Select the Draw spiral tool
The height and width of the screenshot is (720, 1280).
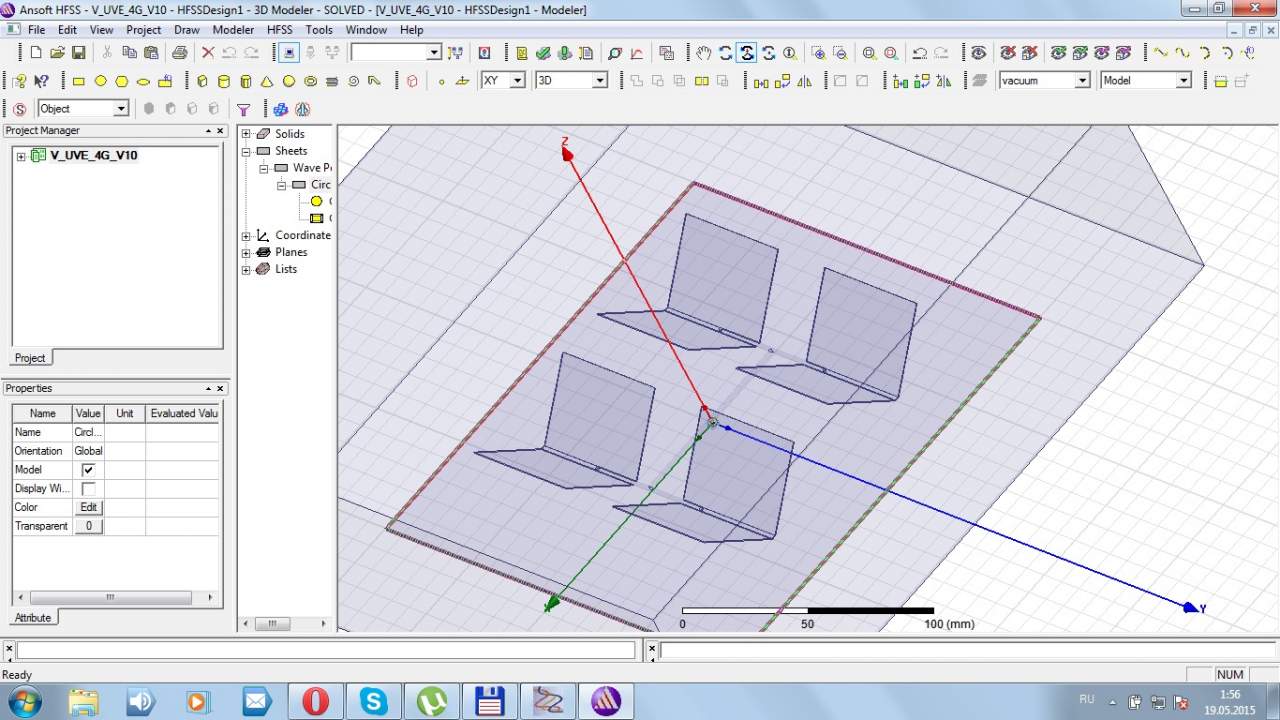354,81
